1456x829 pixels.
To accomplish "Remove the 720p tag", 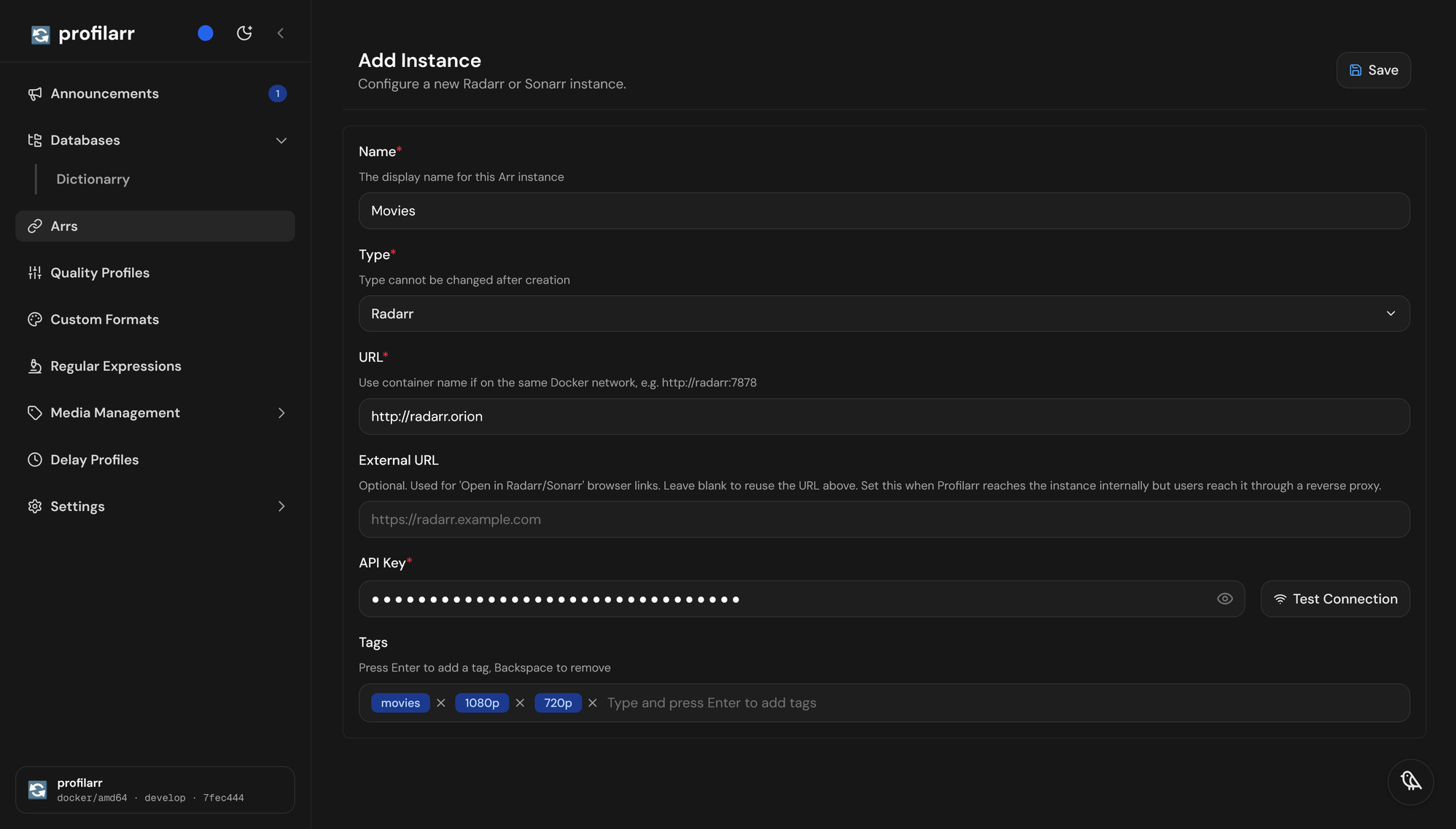I will point(593,703).
